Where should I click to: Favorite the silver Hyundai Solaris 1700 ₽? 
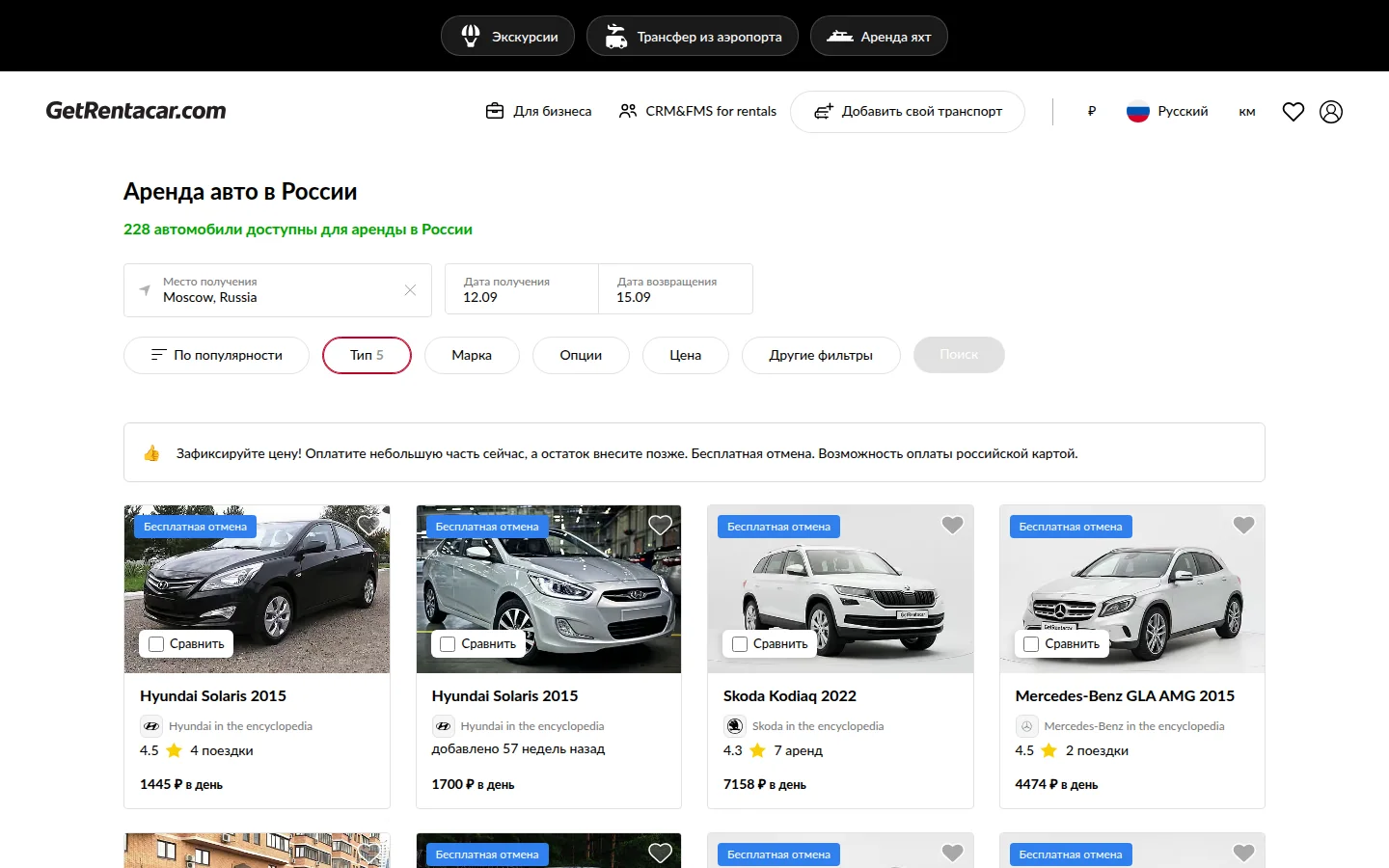click(x=660, y=526)
